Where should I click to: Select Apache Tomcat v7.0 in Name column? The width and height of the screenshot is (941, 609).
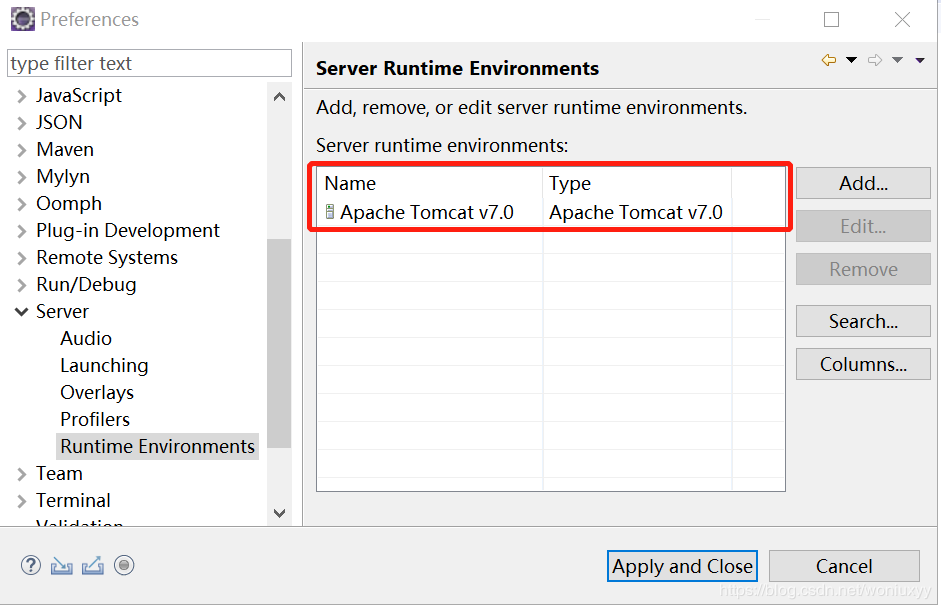(x=427, y=212)
